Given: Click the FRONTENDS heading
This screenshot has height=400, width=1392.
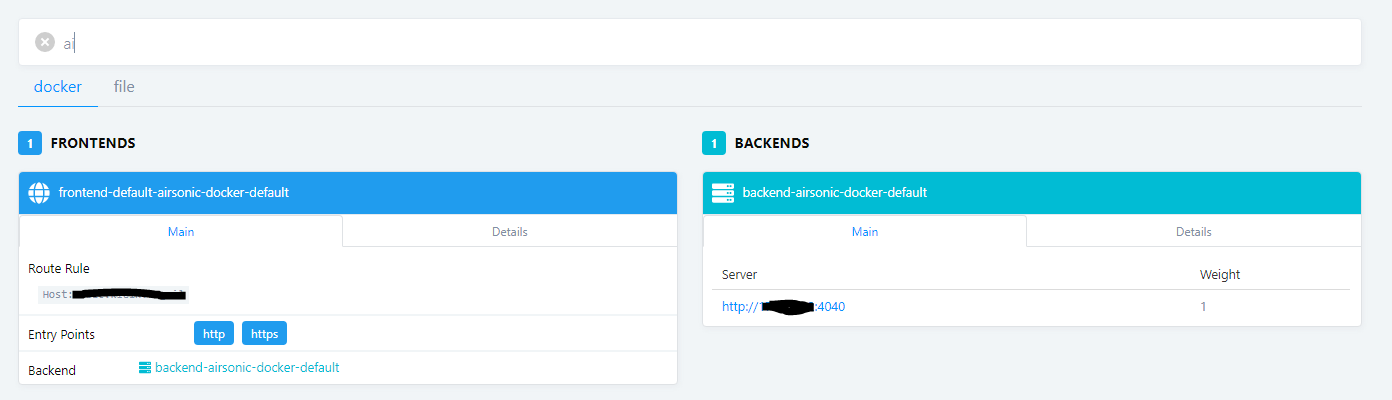Looking at the screenshot, I should [x=93, y=143].
